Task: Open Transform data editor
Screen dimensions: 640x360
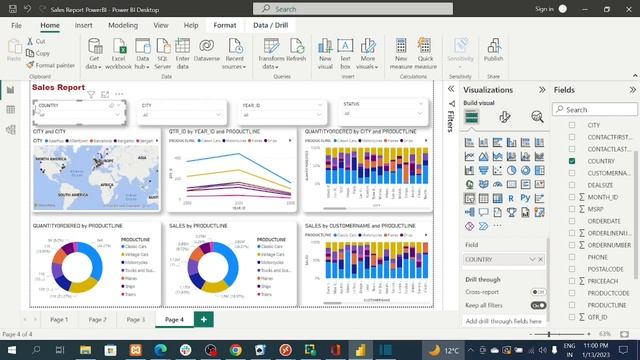Action: click(271, 53)
